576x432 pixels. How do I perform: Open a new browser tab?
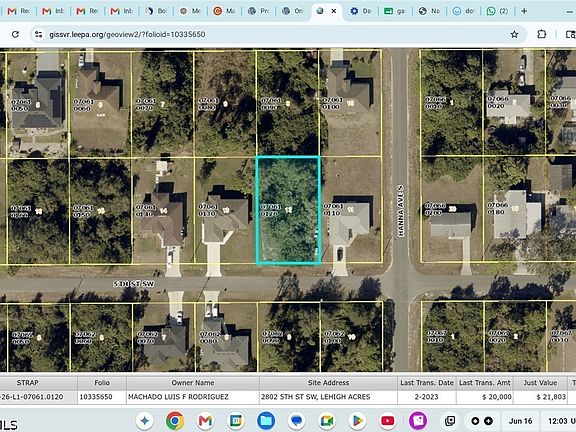coord(524,11)
